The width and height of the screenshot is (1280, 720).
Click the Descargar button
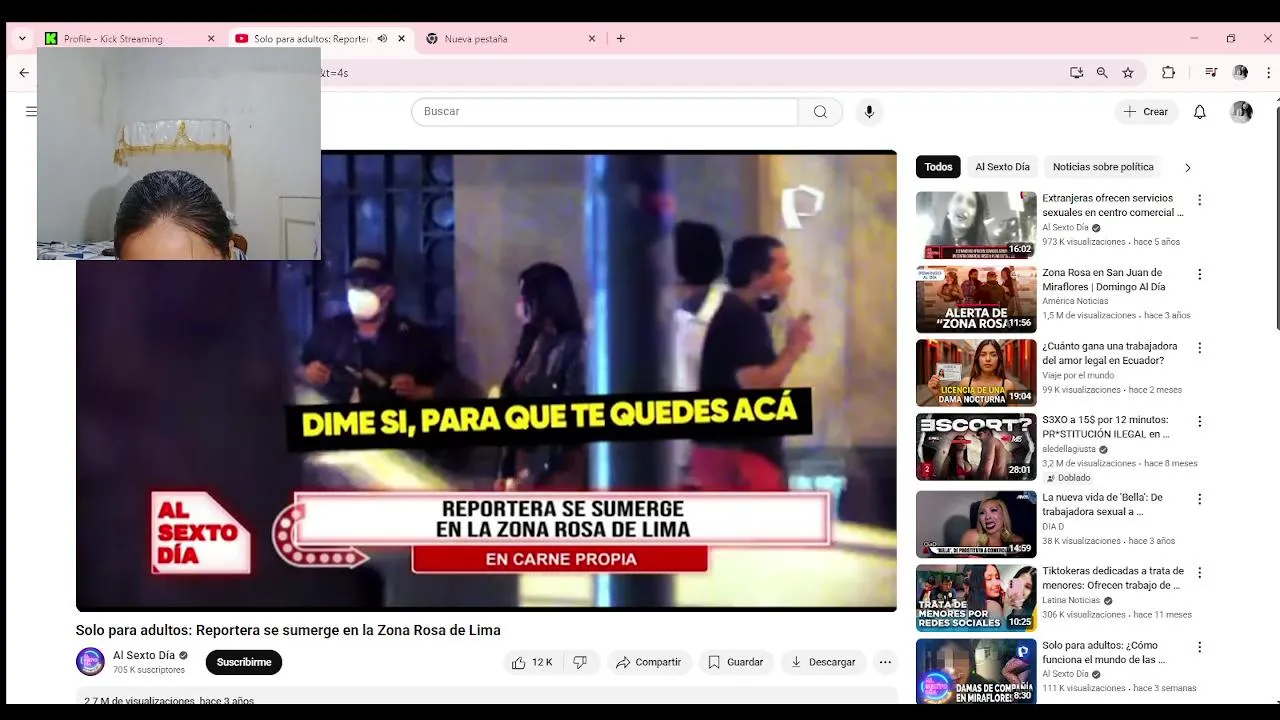point(823,662)
